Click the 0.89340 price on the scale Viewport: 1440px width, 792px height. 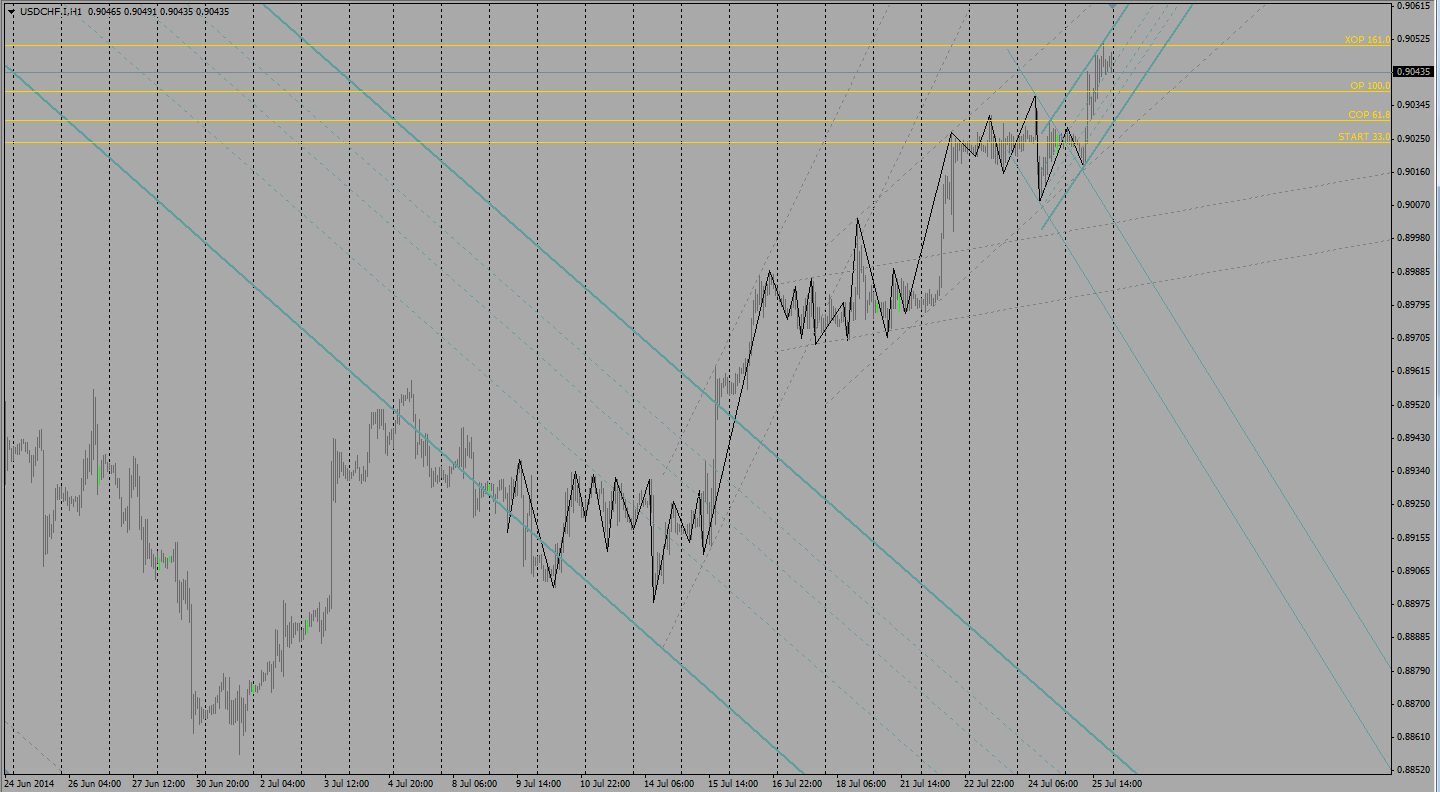tap(1414, 471)
